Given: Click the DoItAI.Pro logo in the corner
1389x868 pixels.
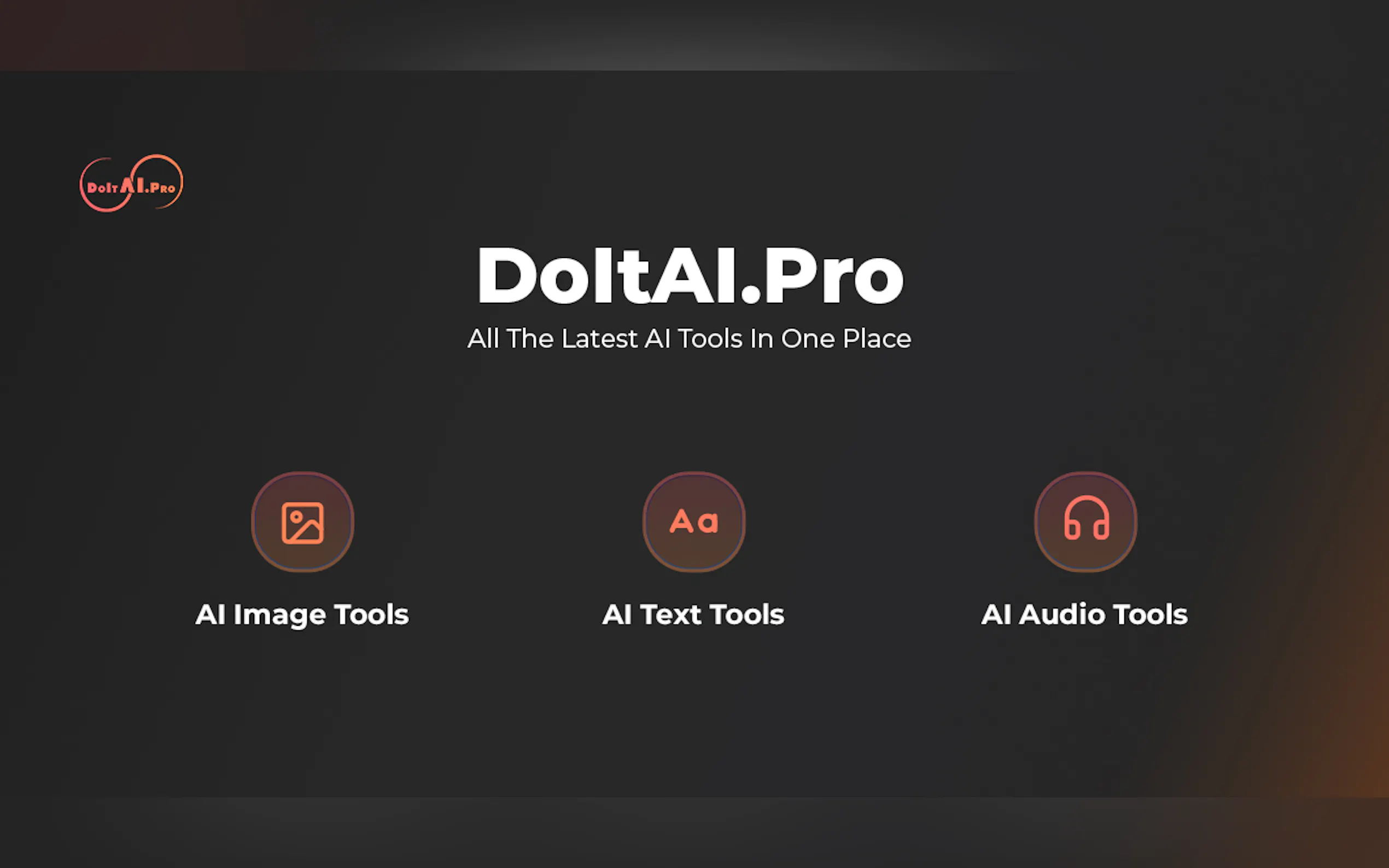Looking at the screenshot, I should tap(131, 183).
